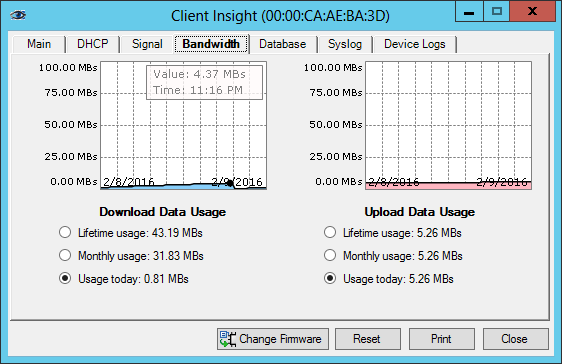The height and width of the screenshot is (364, 562).
Task: Click the black data point on download graph
Action: tap(230, 183)
